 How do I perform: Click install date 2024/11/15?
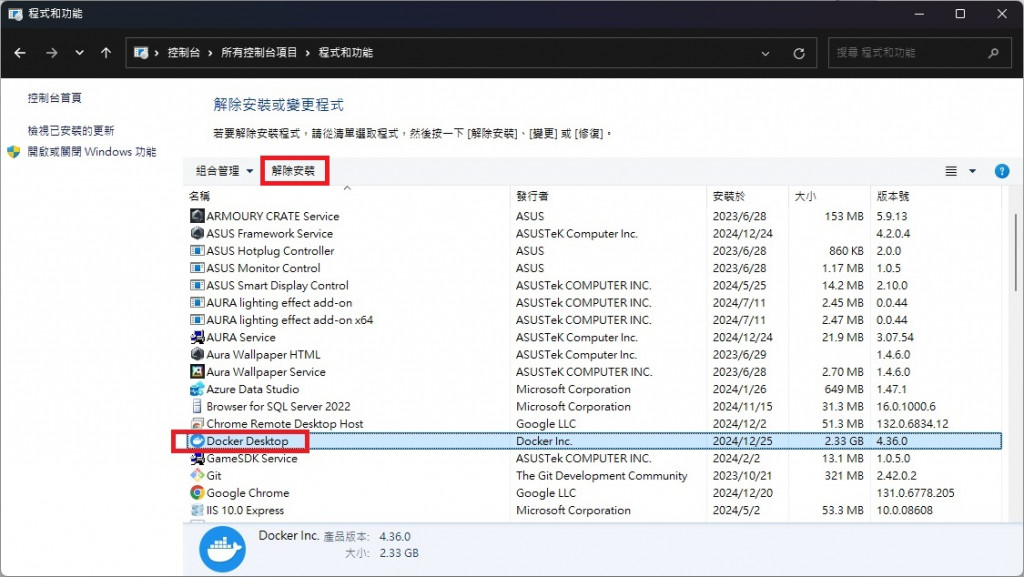(743, 407)
